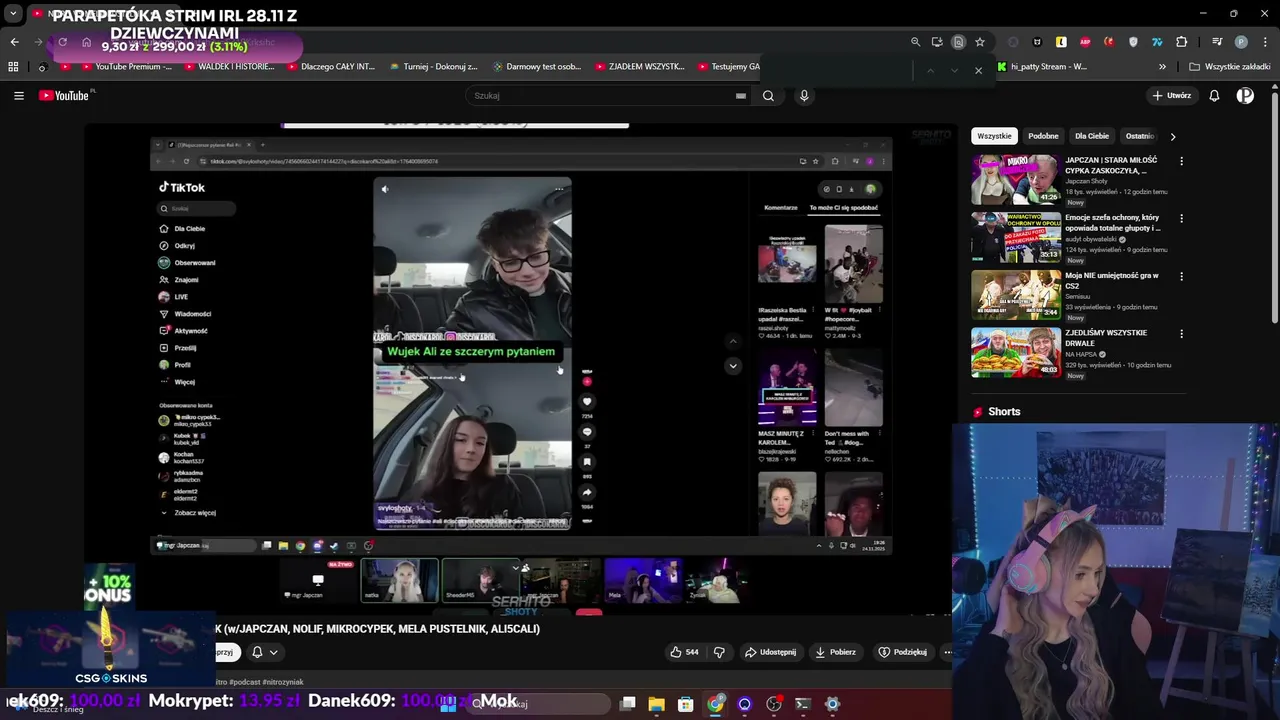Open the audyt obywatelski channel name
Screen dimensions: 1280x720
[1091, 239]
